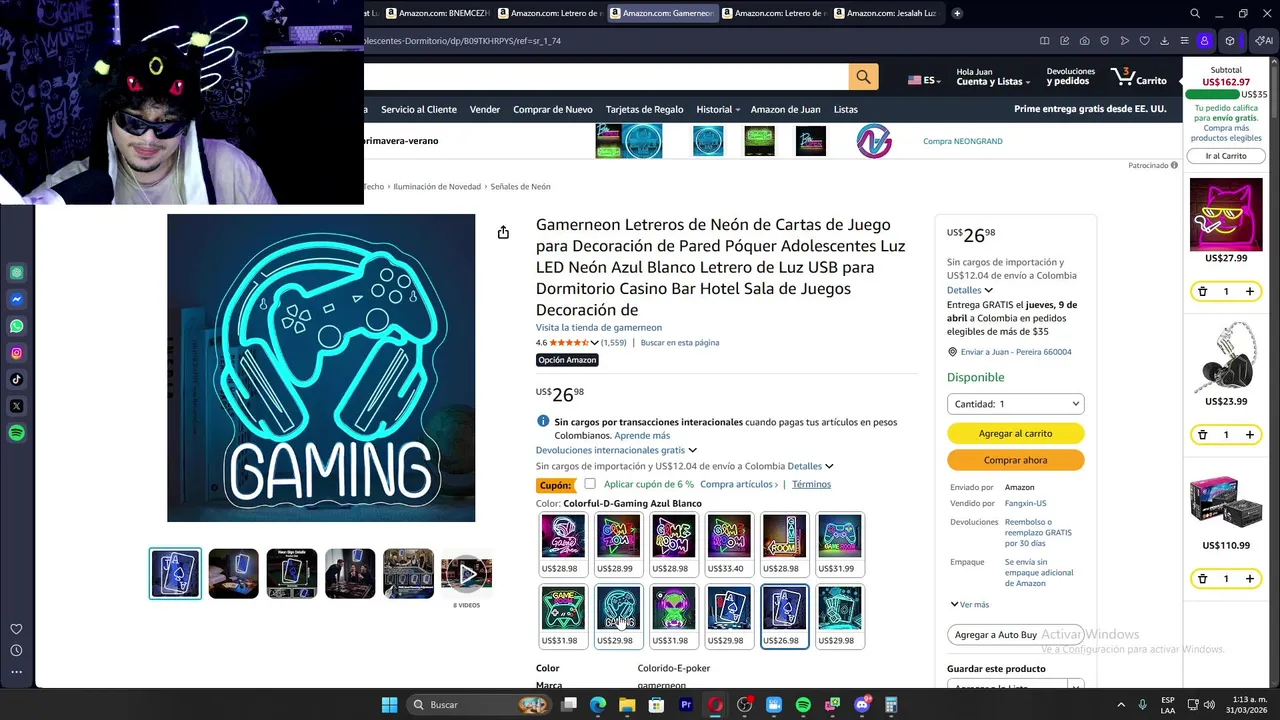1280x720 pixels.
Task: Take snapshot with camera toolbar icon
Action: [x=1085, y=41]
